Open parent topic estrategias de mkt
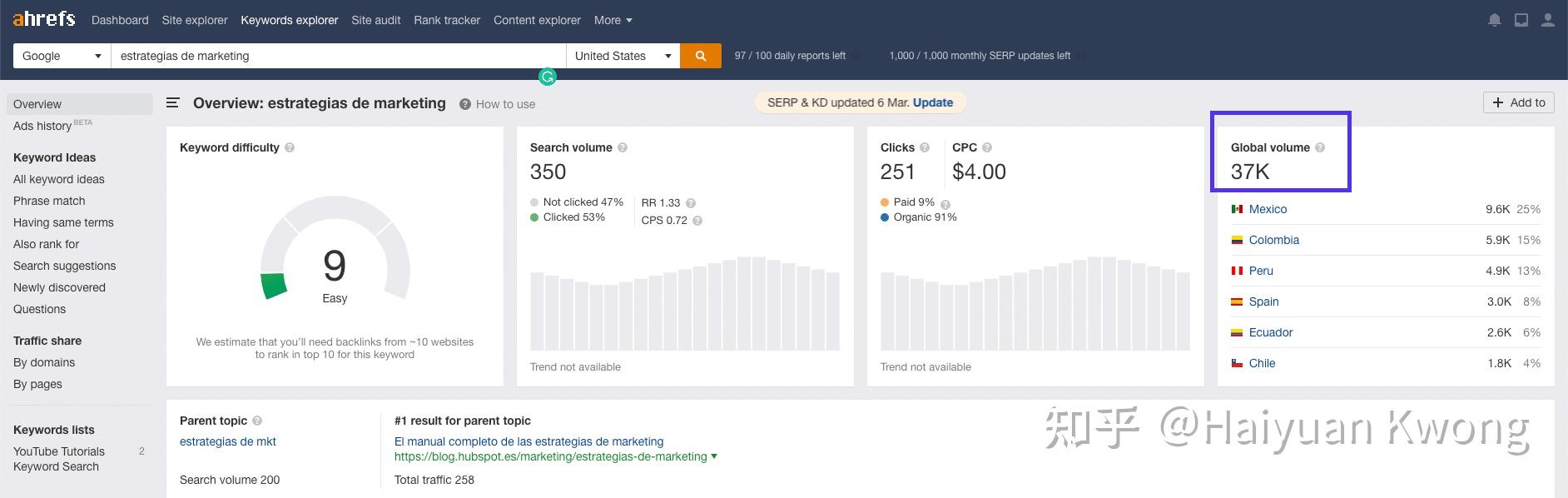This screenshot has height=498, width=1568. click(228, 441)
